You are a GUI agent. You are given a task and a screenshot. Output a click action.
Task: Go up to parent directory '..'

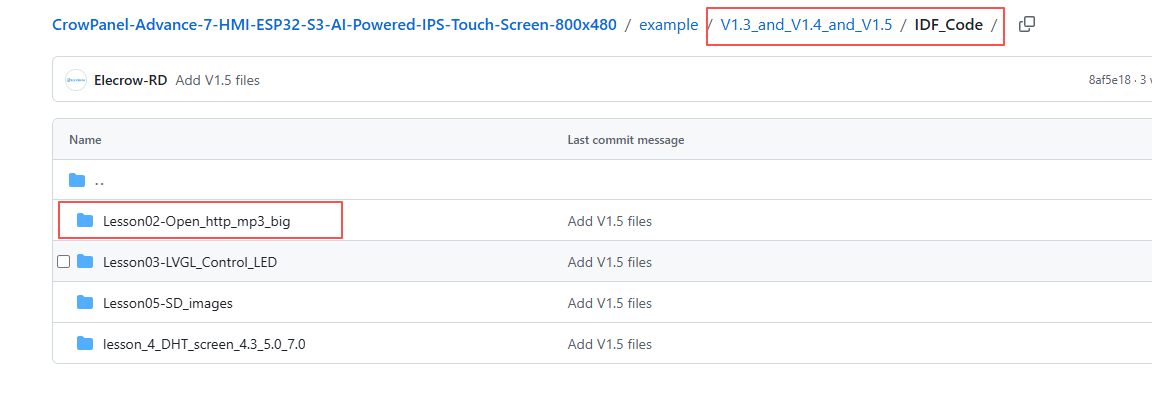coord(99,180)
